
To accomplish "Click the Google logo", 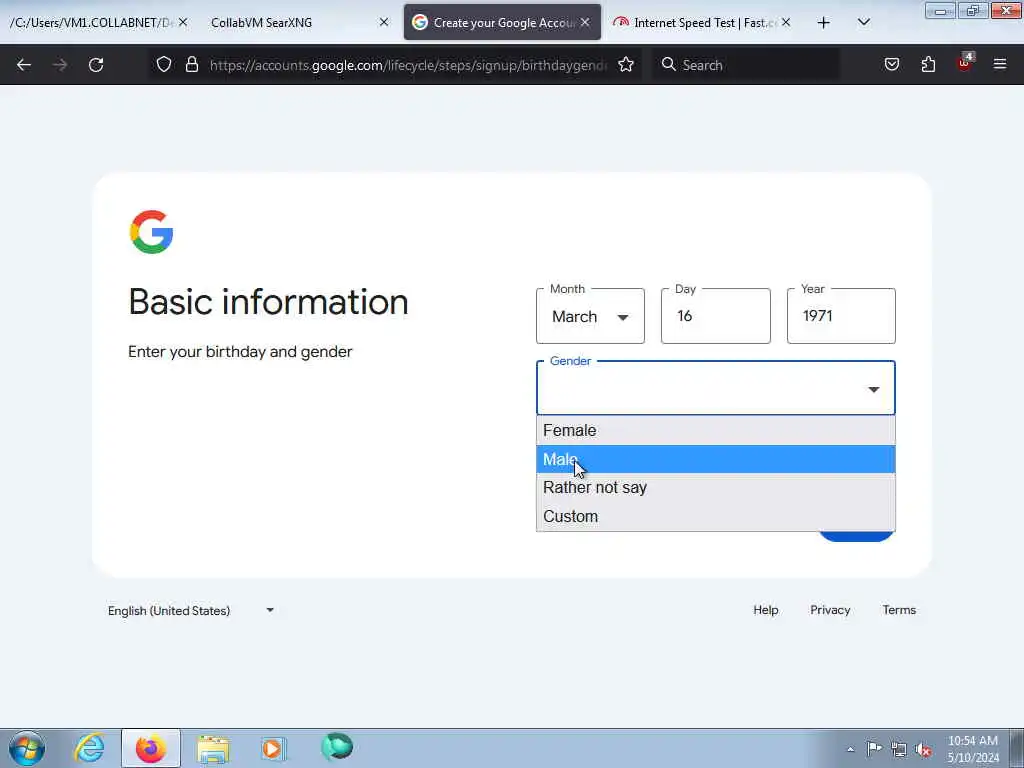I will (152, 232).
